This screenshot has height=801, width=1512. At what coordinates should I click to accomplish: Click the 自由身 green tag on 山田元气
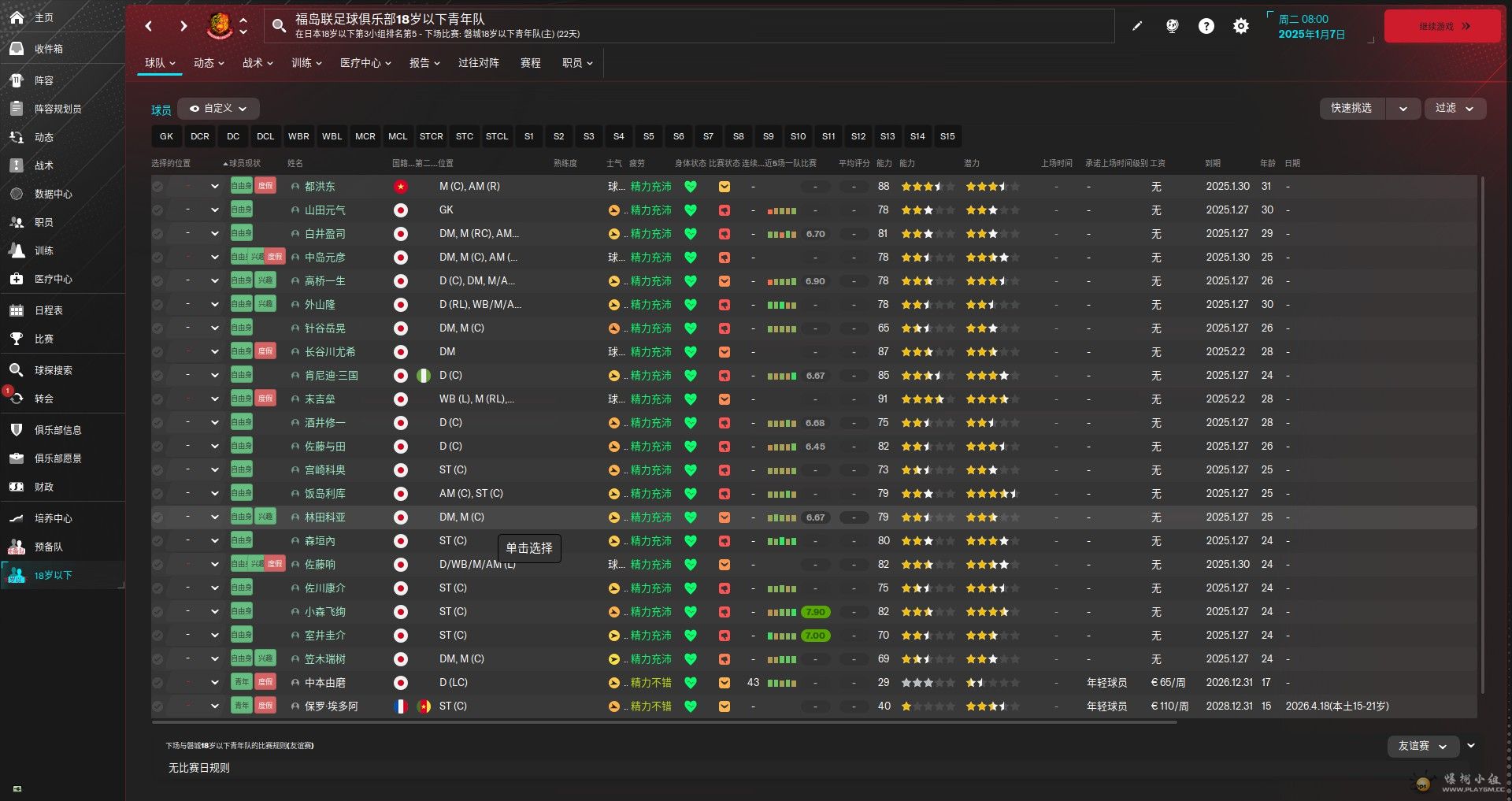pyautogui.click(x=241, y=210)
